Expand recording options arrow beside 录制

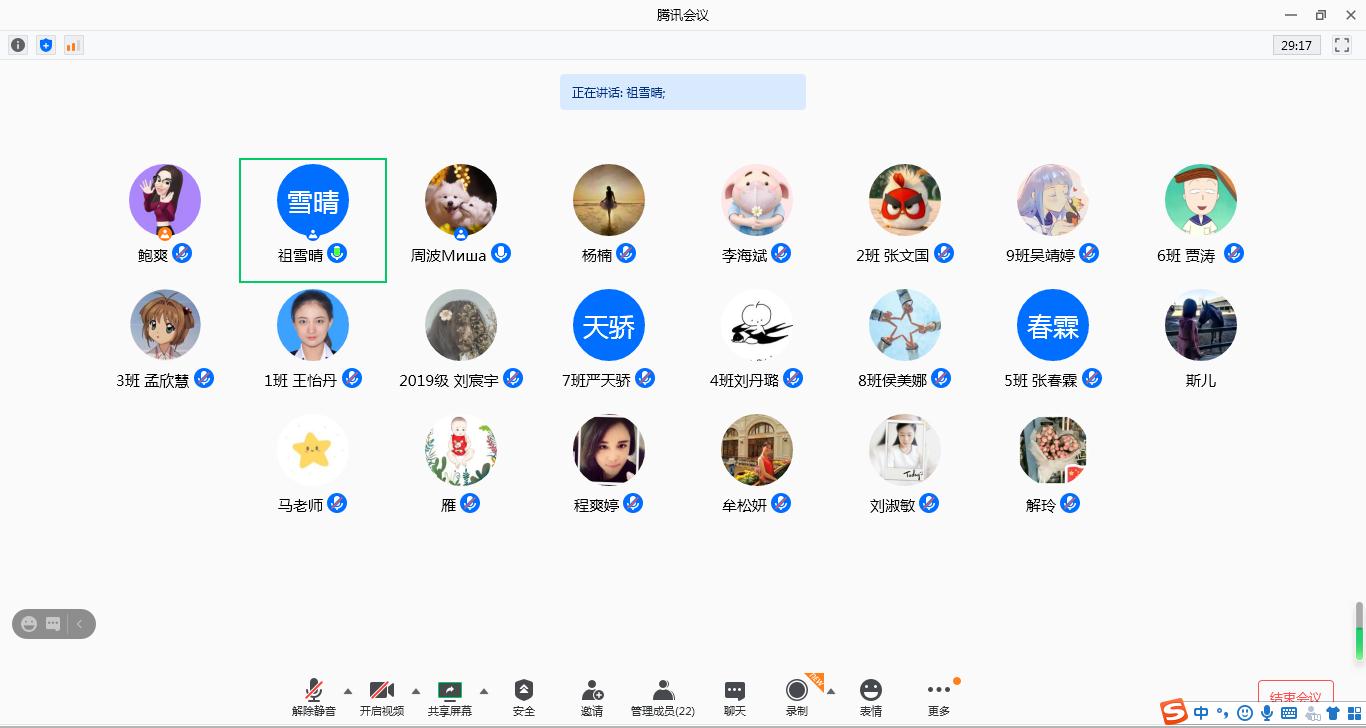click(x=830, y=691)
